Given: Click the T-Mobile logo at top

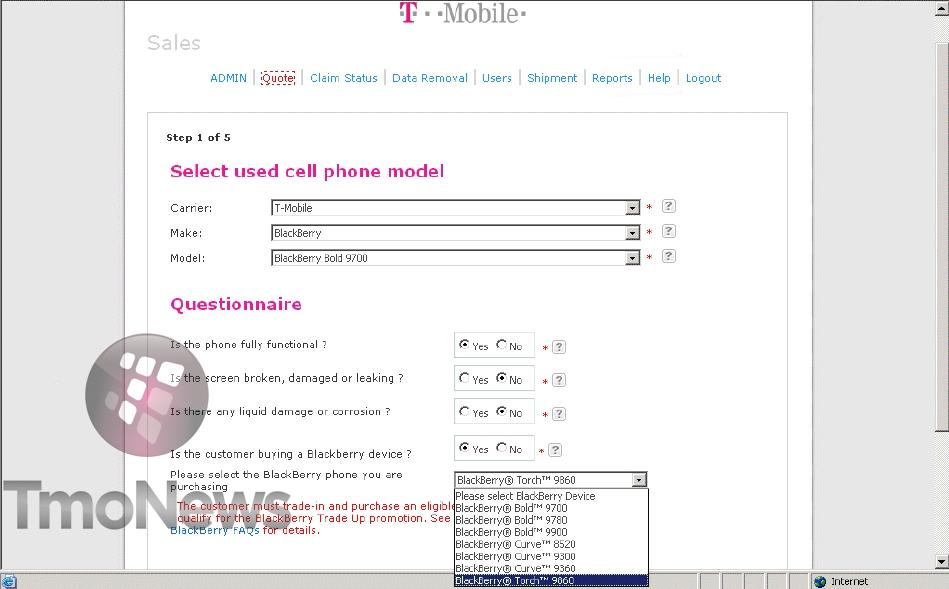Looking at the screenshot, I should pos(462,13).
